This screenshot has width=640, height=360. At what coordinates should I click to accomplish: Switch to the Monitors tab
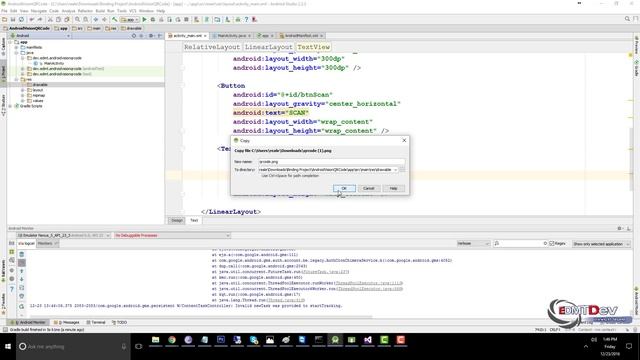coord(47,244)
